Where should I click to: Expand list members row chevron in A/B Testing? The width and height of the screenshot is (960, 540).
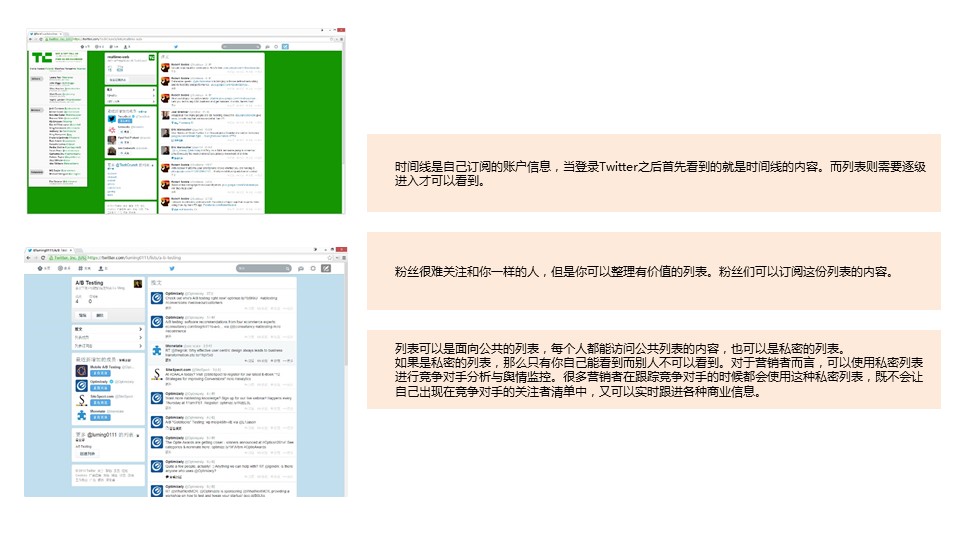[x=140, y=337]
